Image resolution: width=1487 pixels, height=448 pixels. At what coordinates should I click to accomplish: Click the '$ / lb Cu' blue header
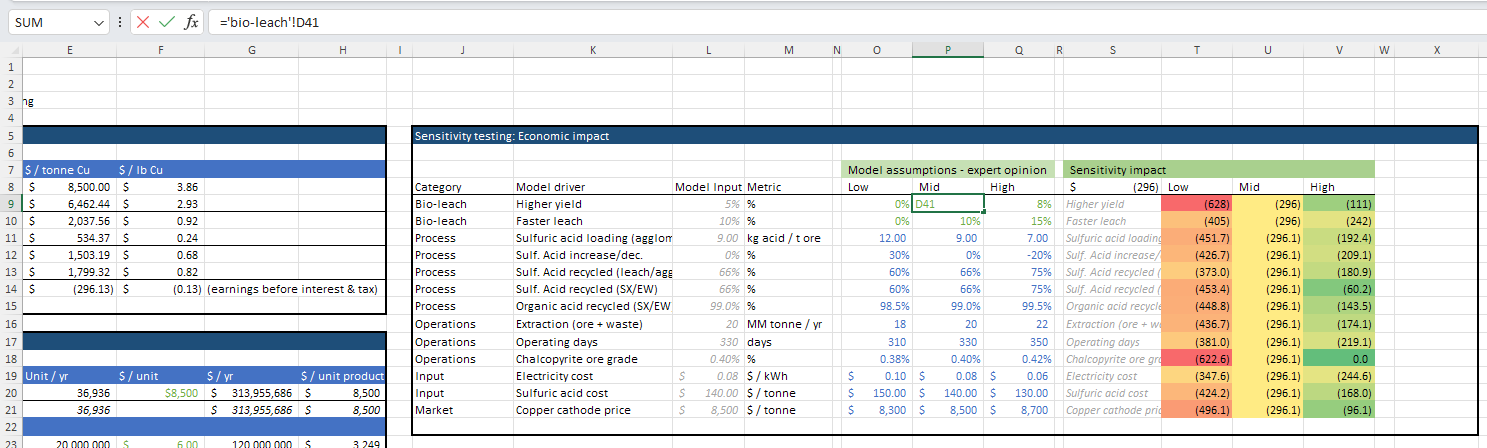[x=160, y=170]
